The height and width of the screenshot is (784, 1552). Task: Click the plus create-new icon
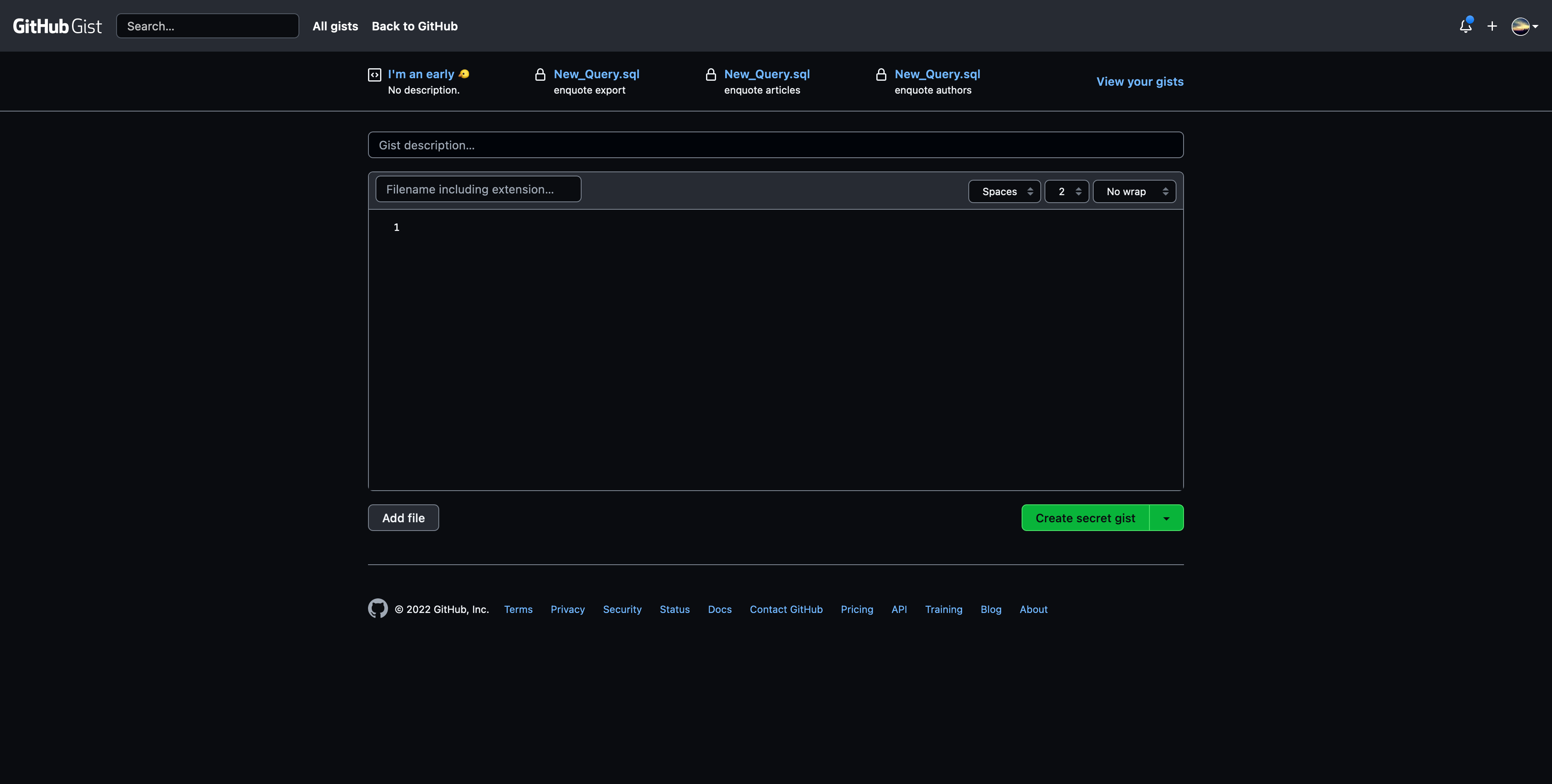pos(1492,26)
